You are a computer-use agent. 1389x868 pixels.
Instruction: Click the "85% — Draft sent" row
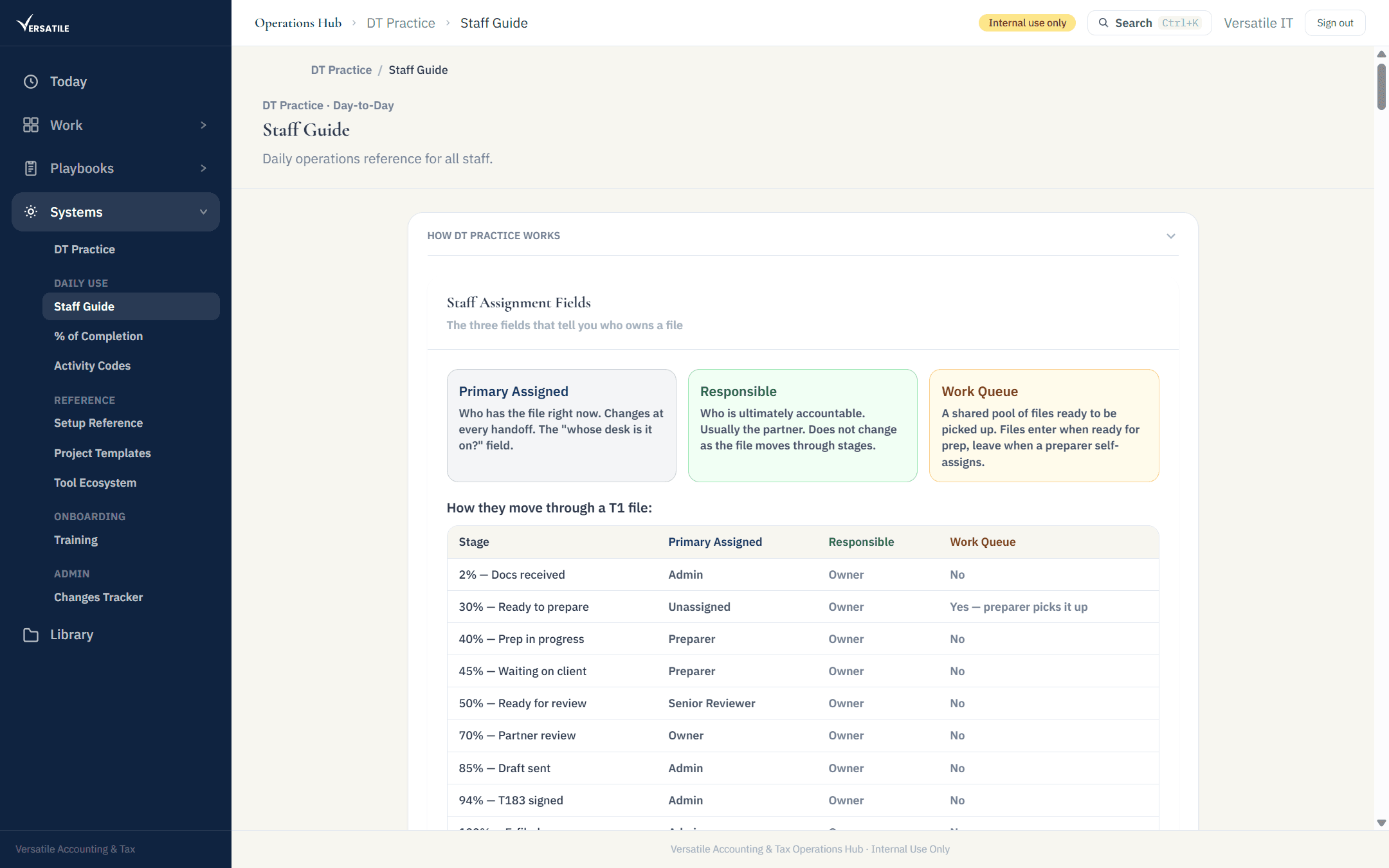pos(803,768)
